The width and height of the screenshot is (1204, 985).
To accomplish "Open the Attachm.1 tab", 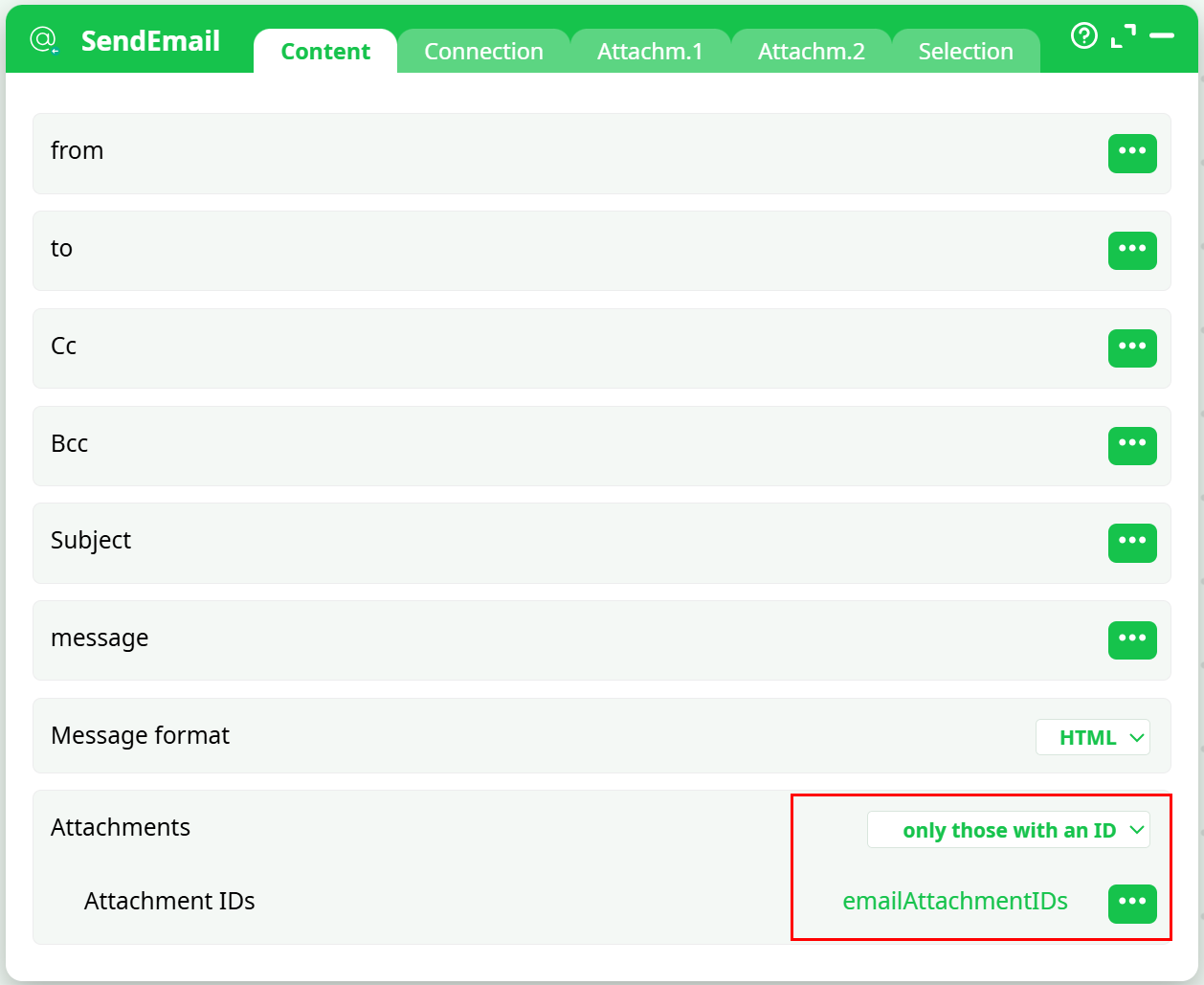I will [650, 52].
